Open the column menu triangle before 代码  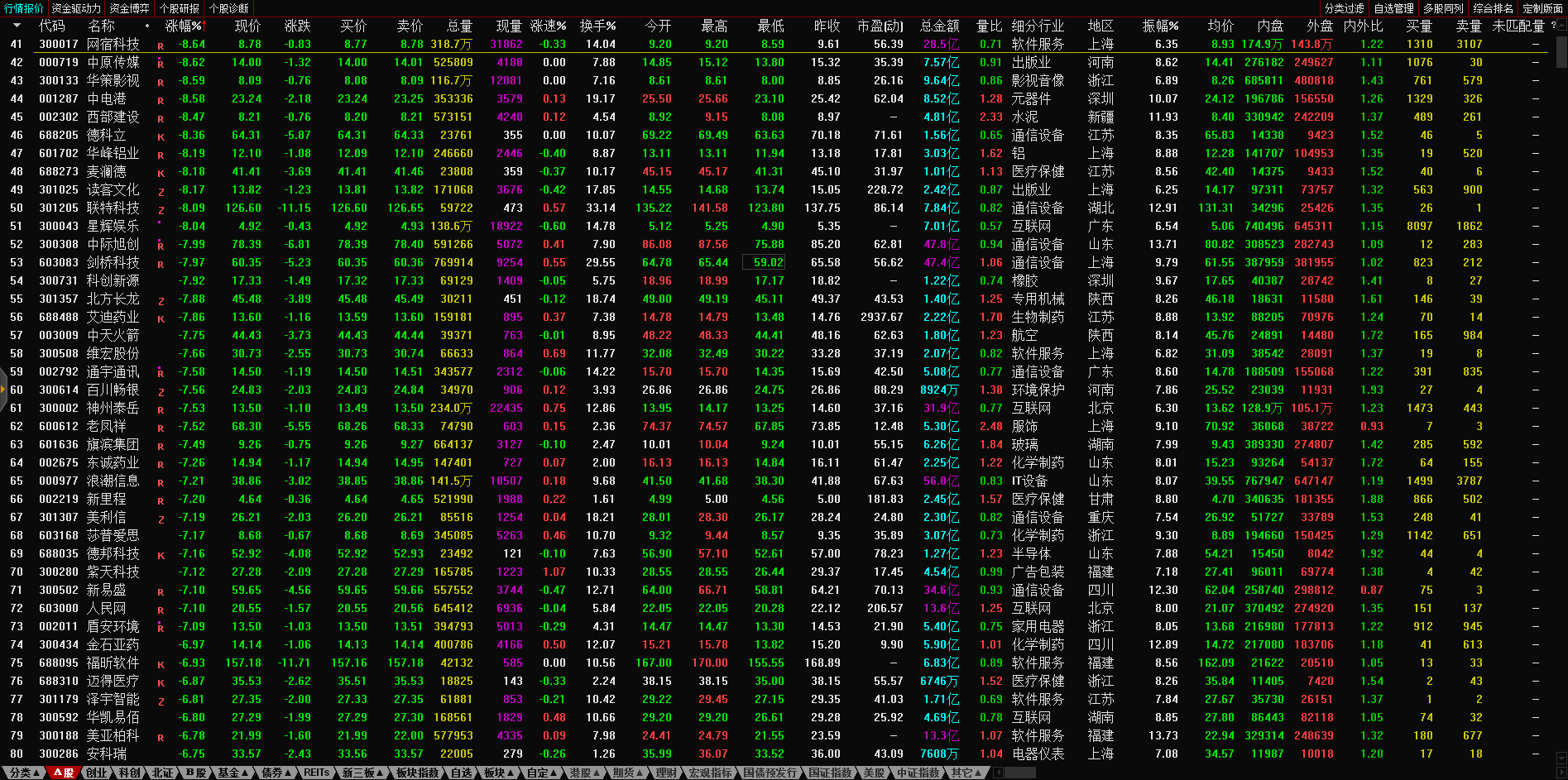pos(17,26)
